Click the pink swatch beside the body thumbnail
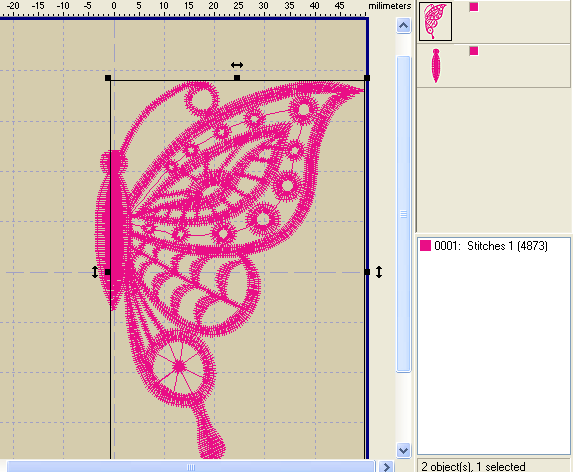Image resolution: width=573 pixels, height=472 pixels. (x=474, y=51)
